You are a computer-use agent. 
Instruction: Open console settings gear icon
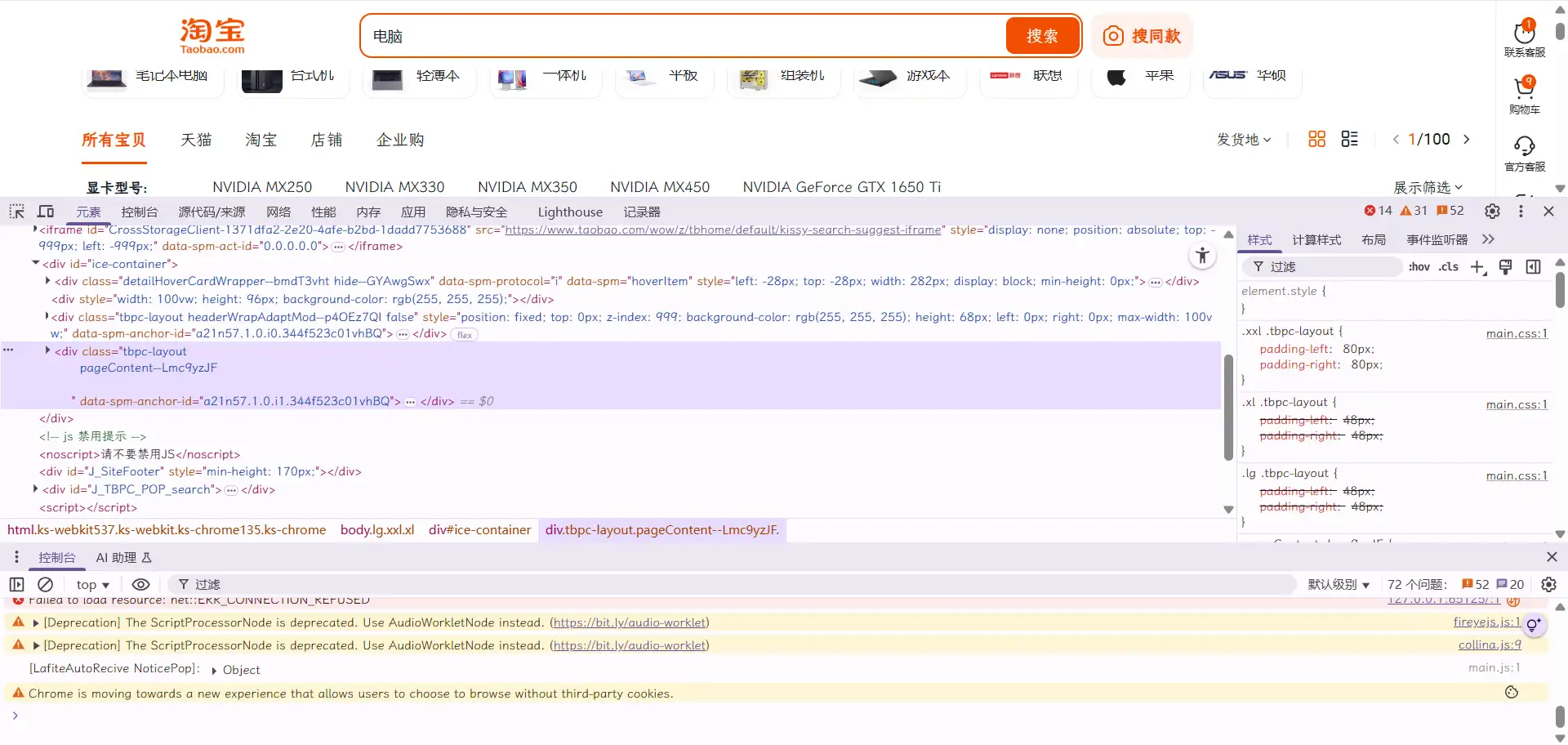click(x=1548, y=584)
